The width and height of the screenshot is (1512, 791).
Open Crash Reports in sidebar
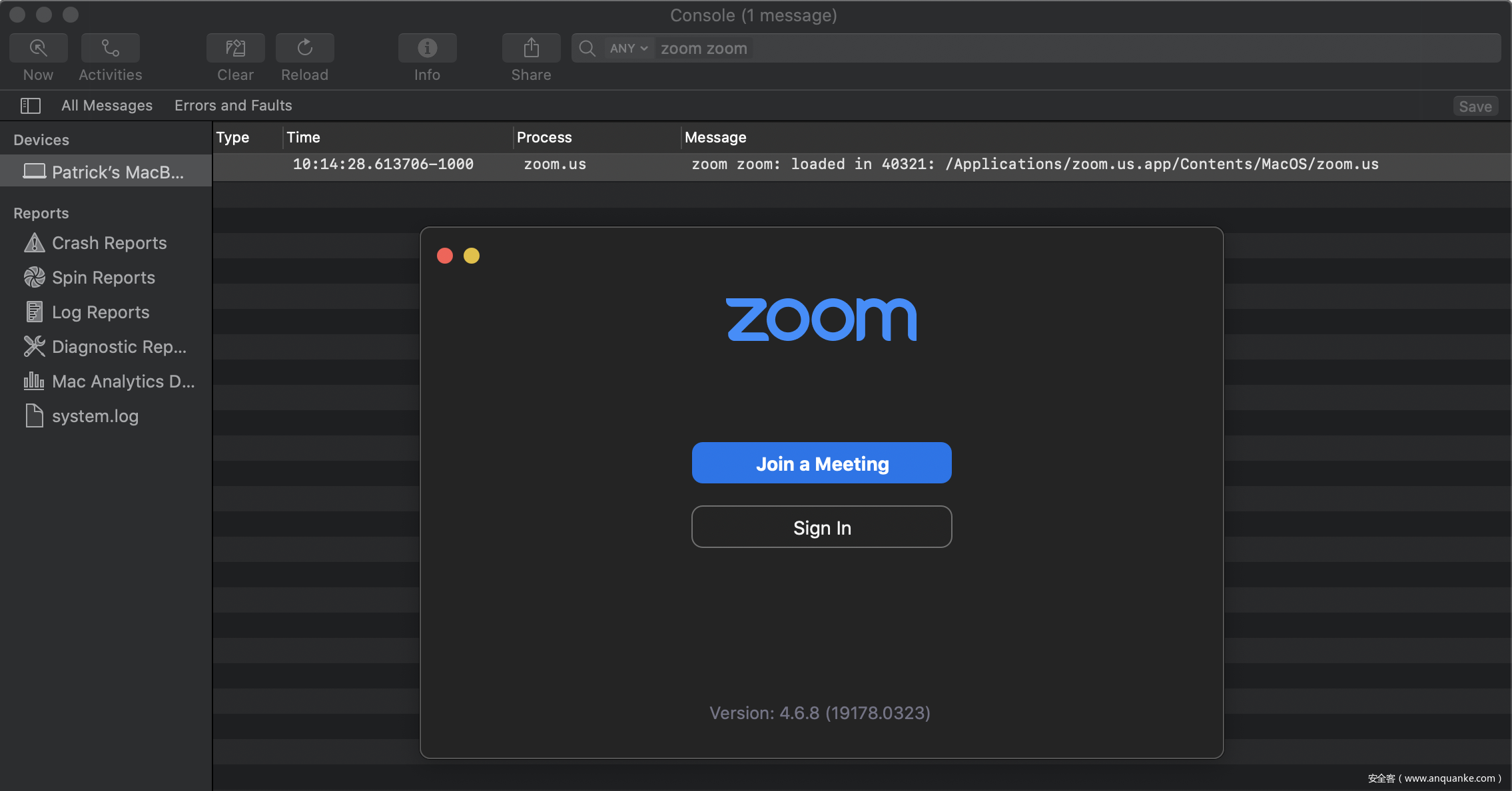(109, 243)
